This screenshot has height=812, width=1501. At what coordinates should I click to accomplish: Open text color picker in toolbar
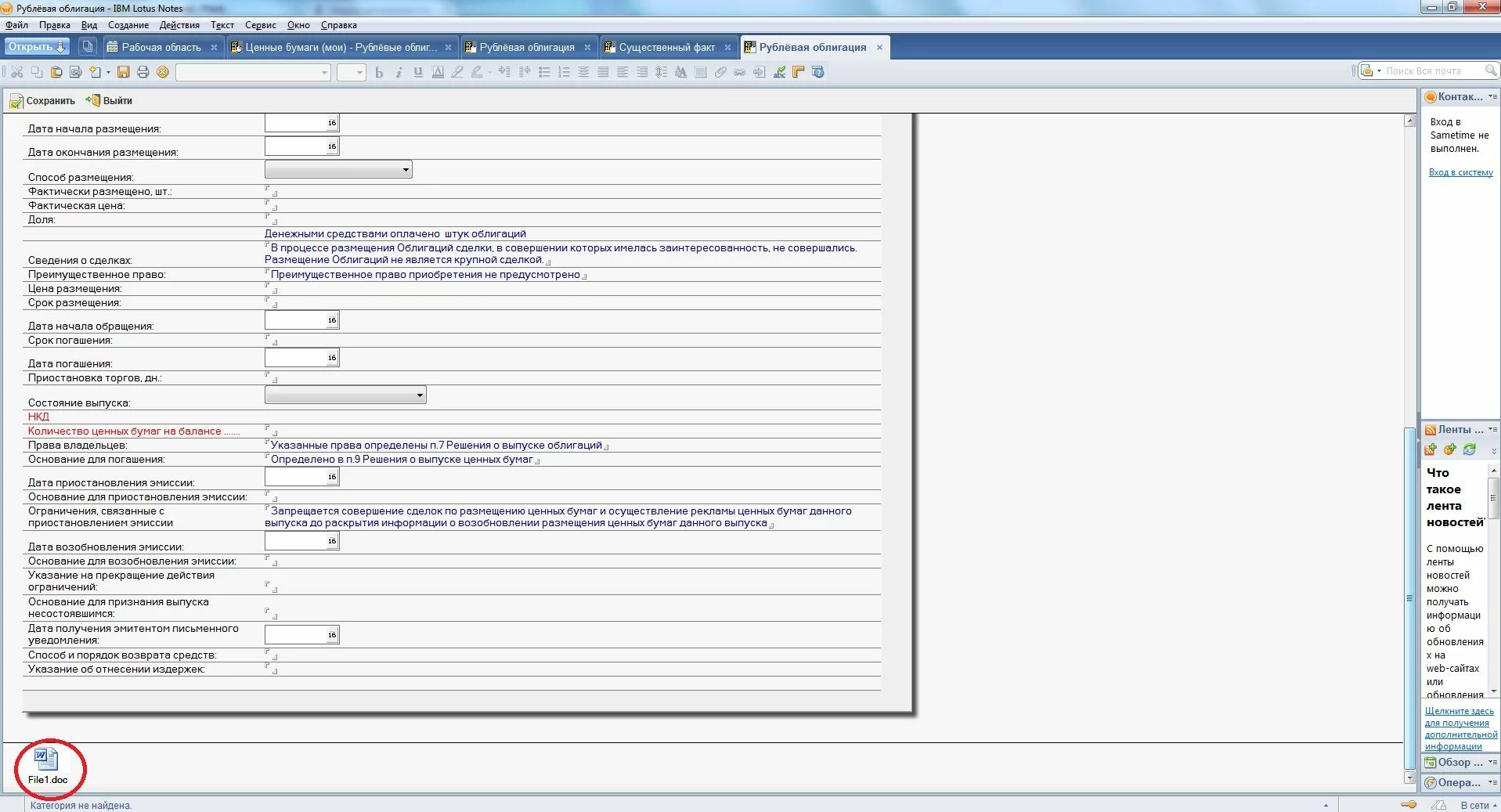tap(438, 72)
